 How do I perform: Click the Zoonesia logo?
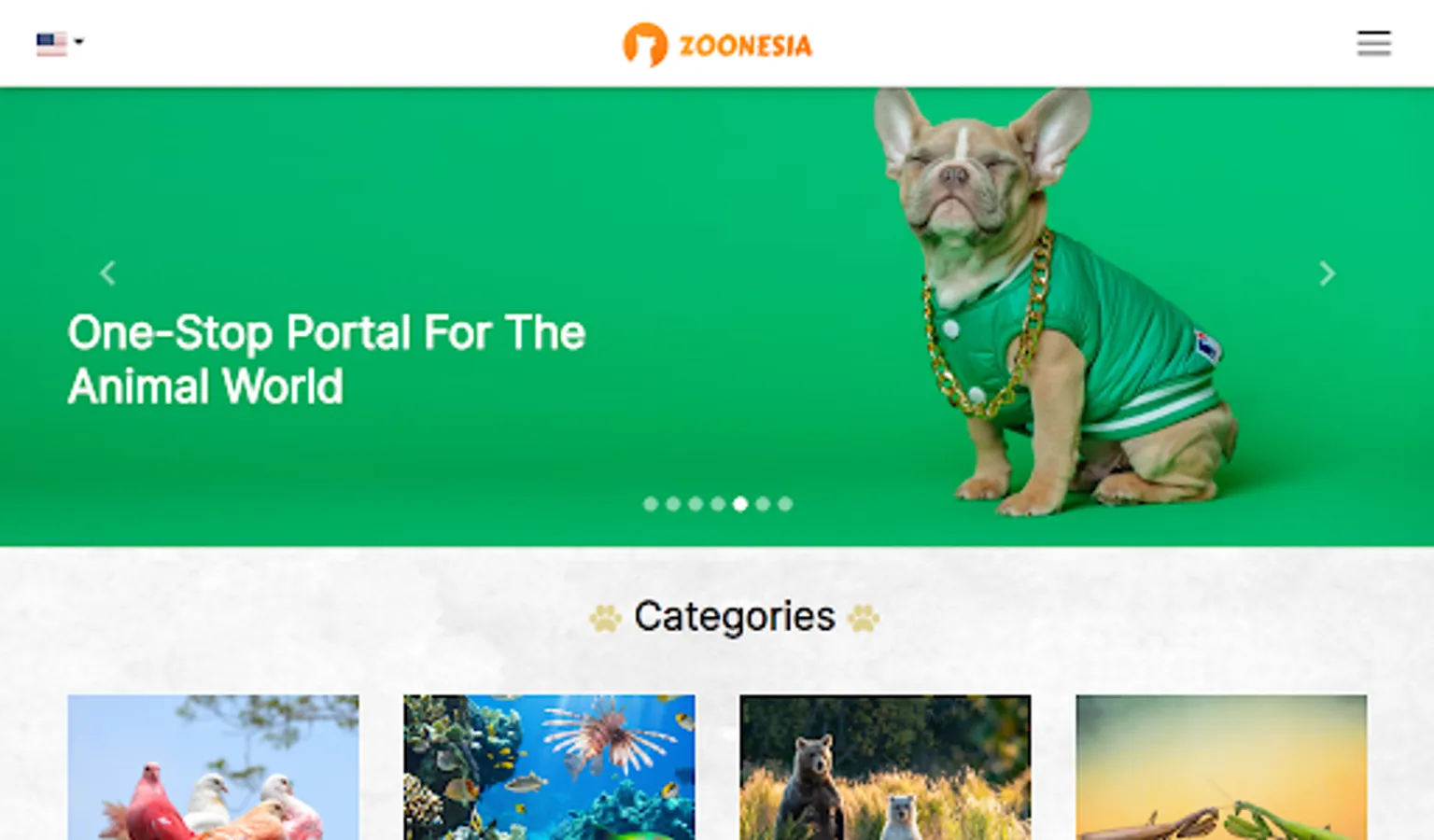717,45
